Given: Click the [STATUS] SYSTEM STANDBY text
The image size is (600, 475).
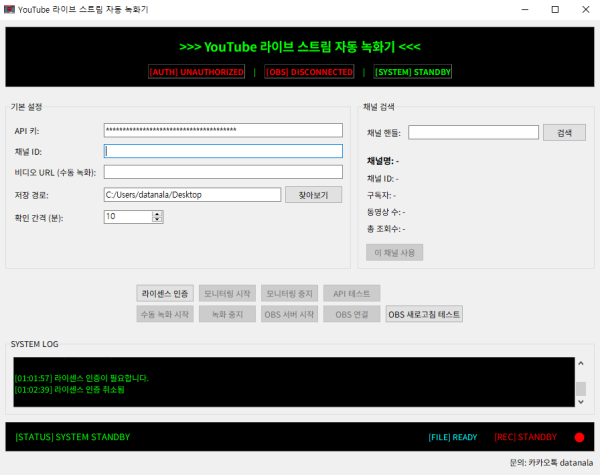Looking at the screenshot, I should coord(73,437).
